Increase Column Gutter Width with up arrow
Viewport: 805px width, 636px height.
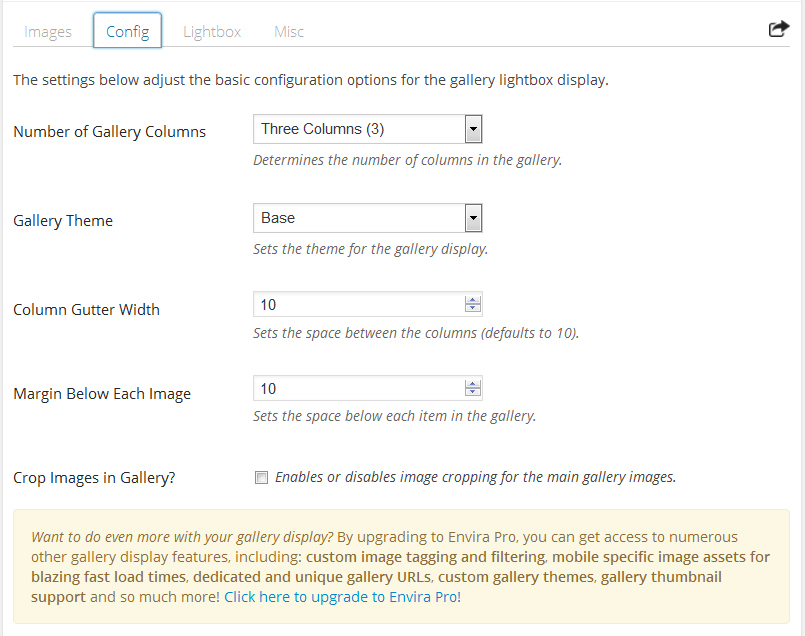click(473, 300)
